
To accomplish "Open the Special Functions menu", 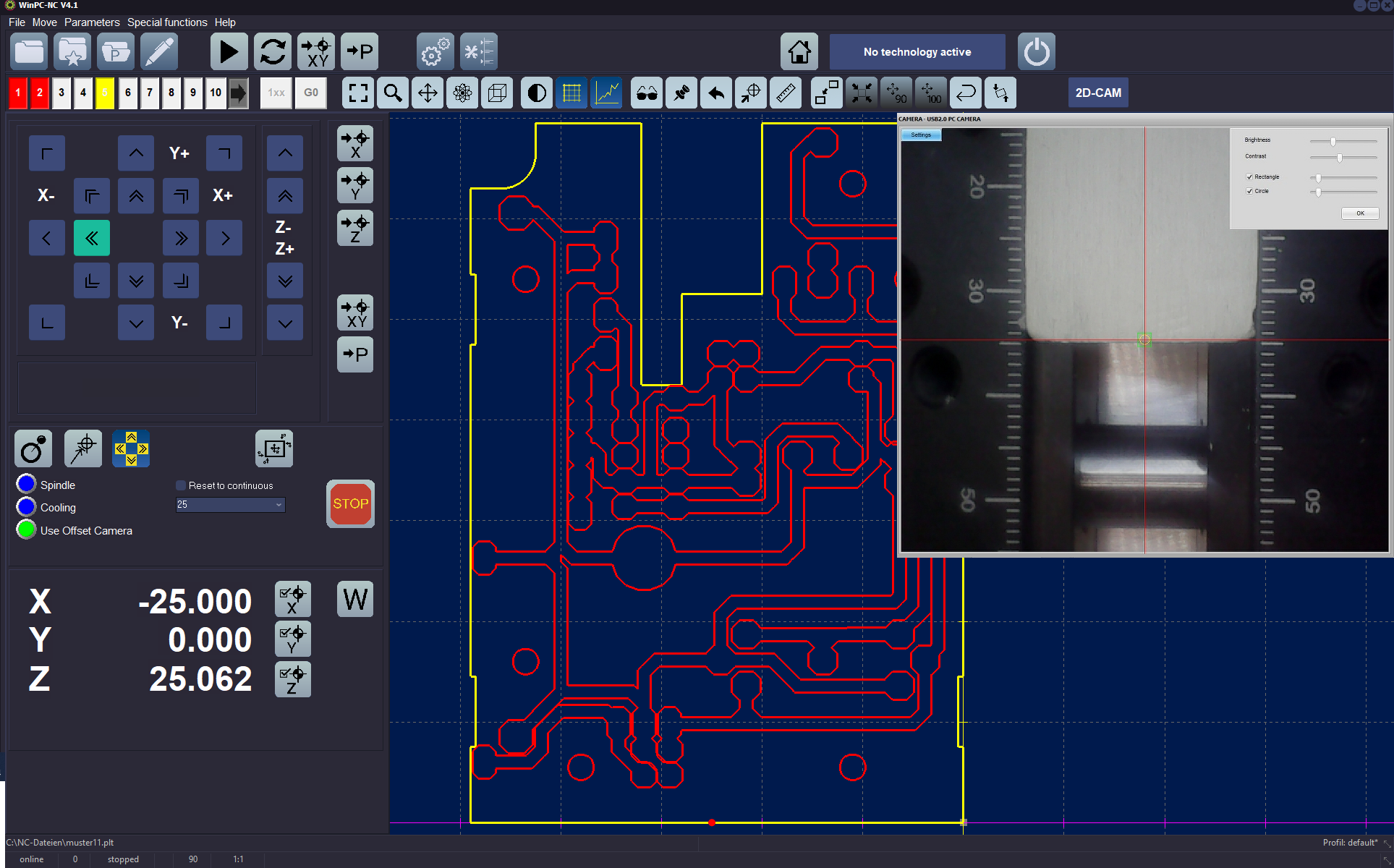I will pos(164,22).
